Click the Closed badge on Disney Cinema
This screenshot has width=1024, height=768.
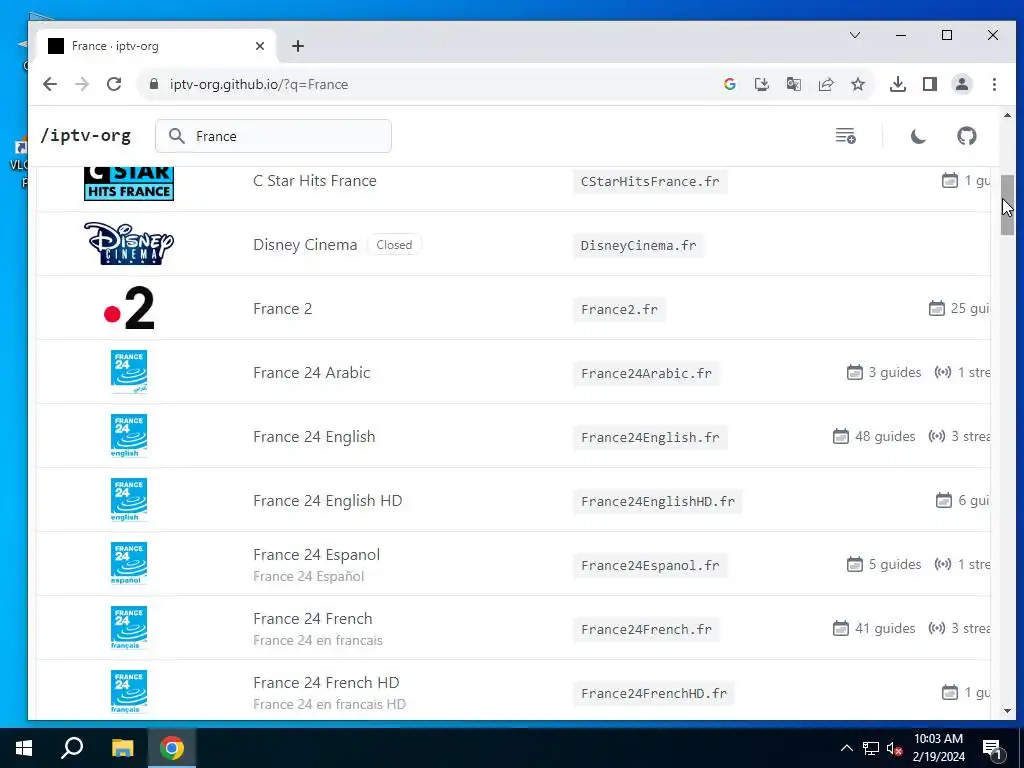click(x=394, y=245)
